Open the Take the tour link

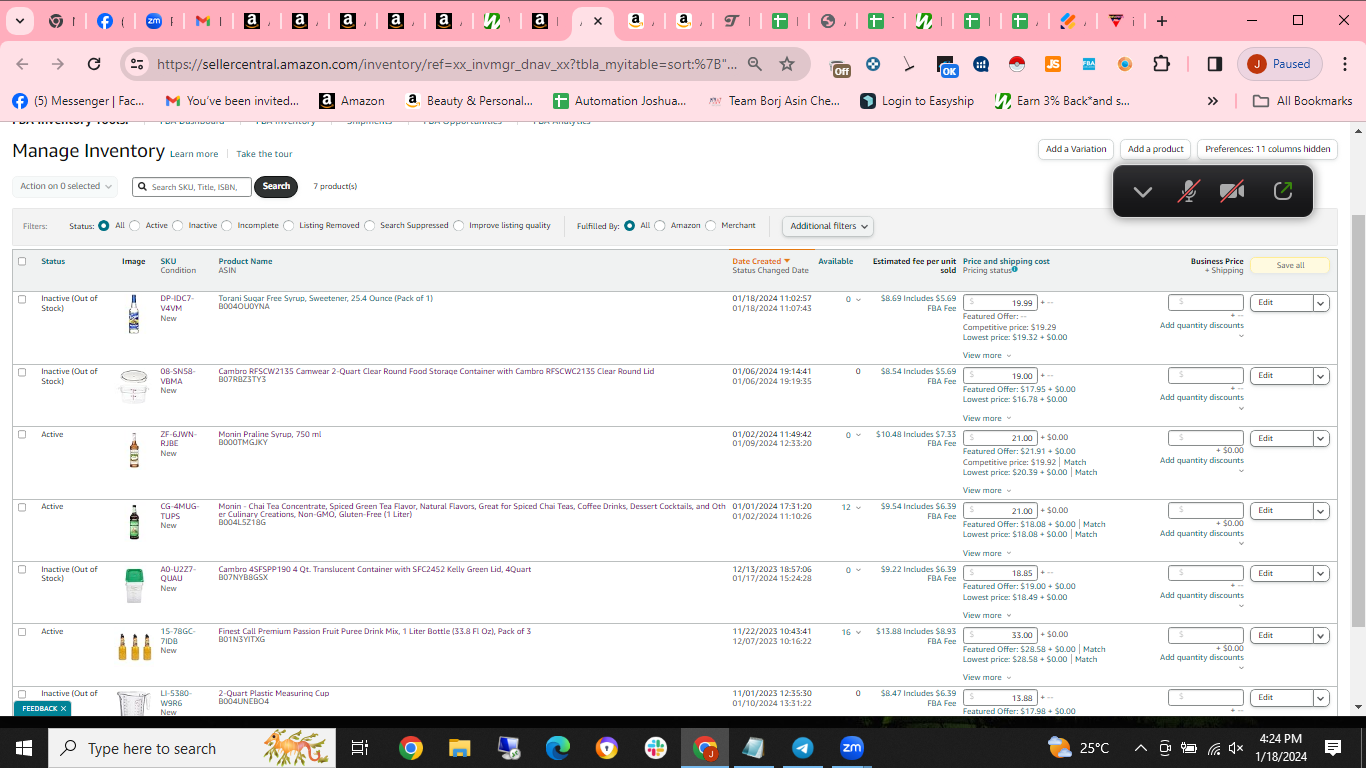[264, 154]
